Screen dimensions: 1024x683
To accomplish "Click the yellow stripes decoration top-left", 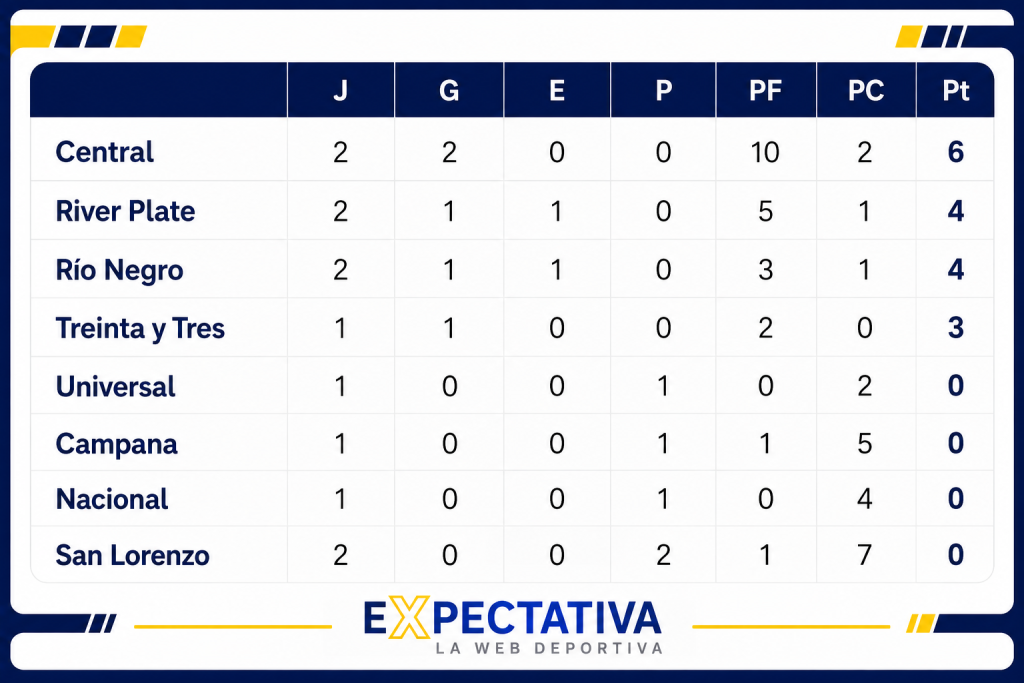I will click(79, 37).
